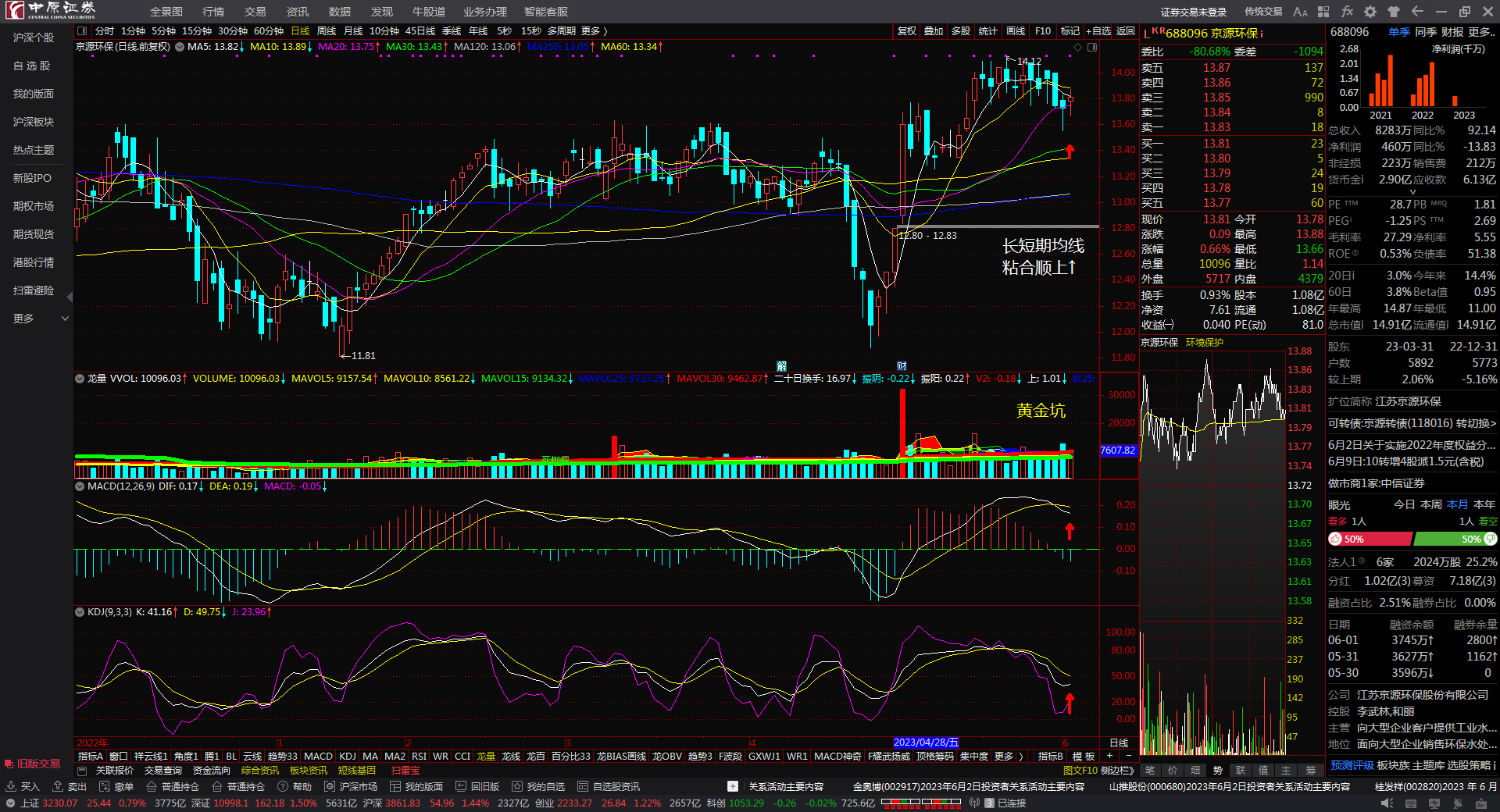1500x812 pixels.
Task: Select the MACD indicator tab
Action: coord(318,757)
